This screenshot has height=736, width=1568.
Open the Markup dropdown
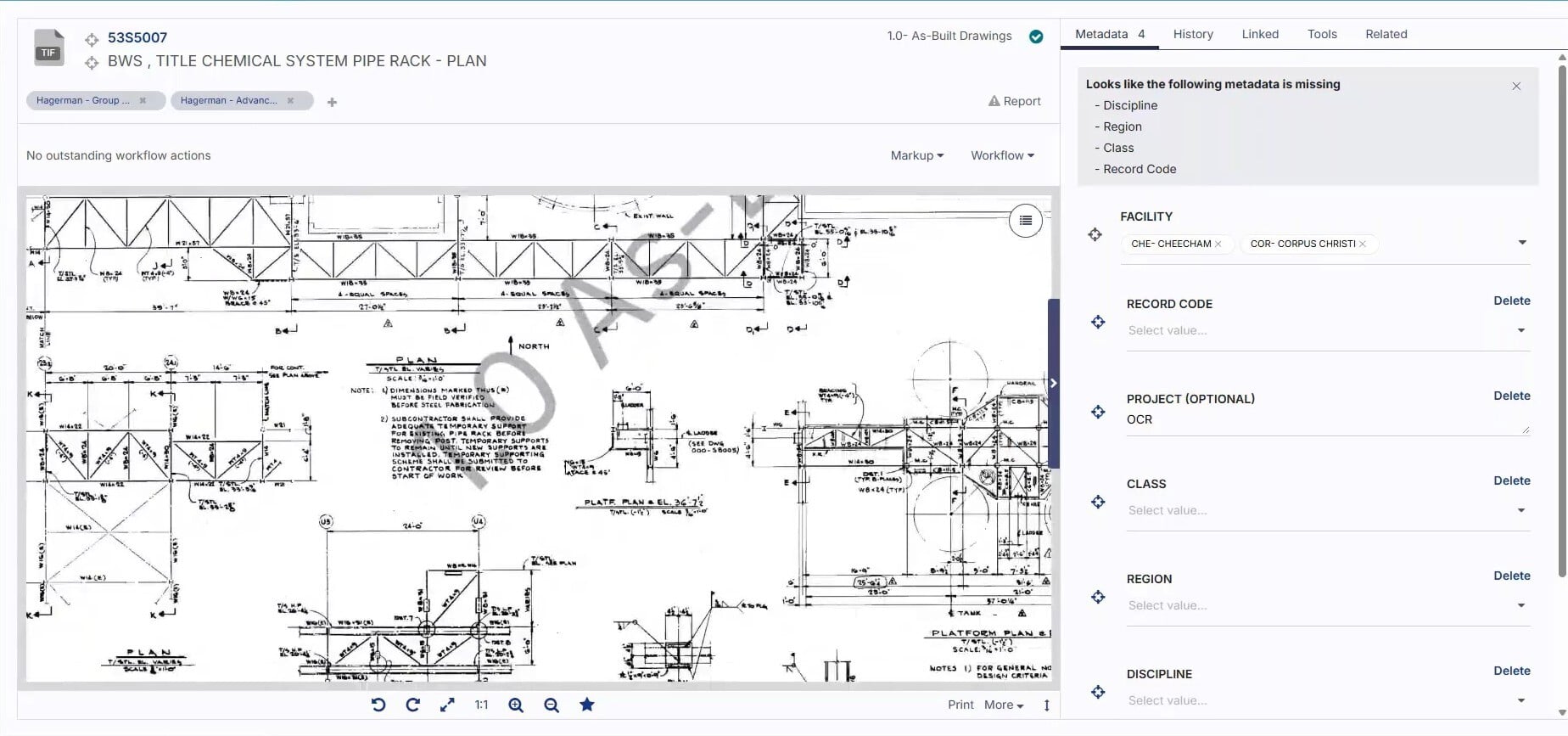917,155
